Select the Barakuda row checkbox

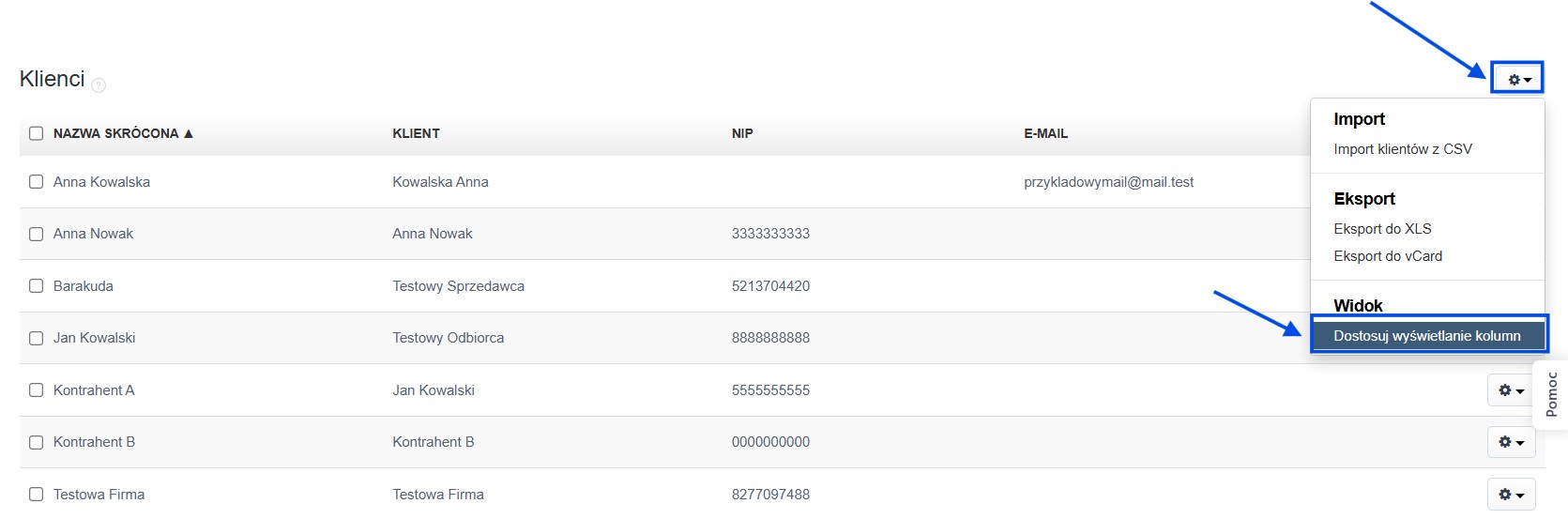pyautogui.click(x=36, y=286)
